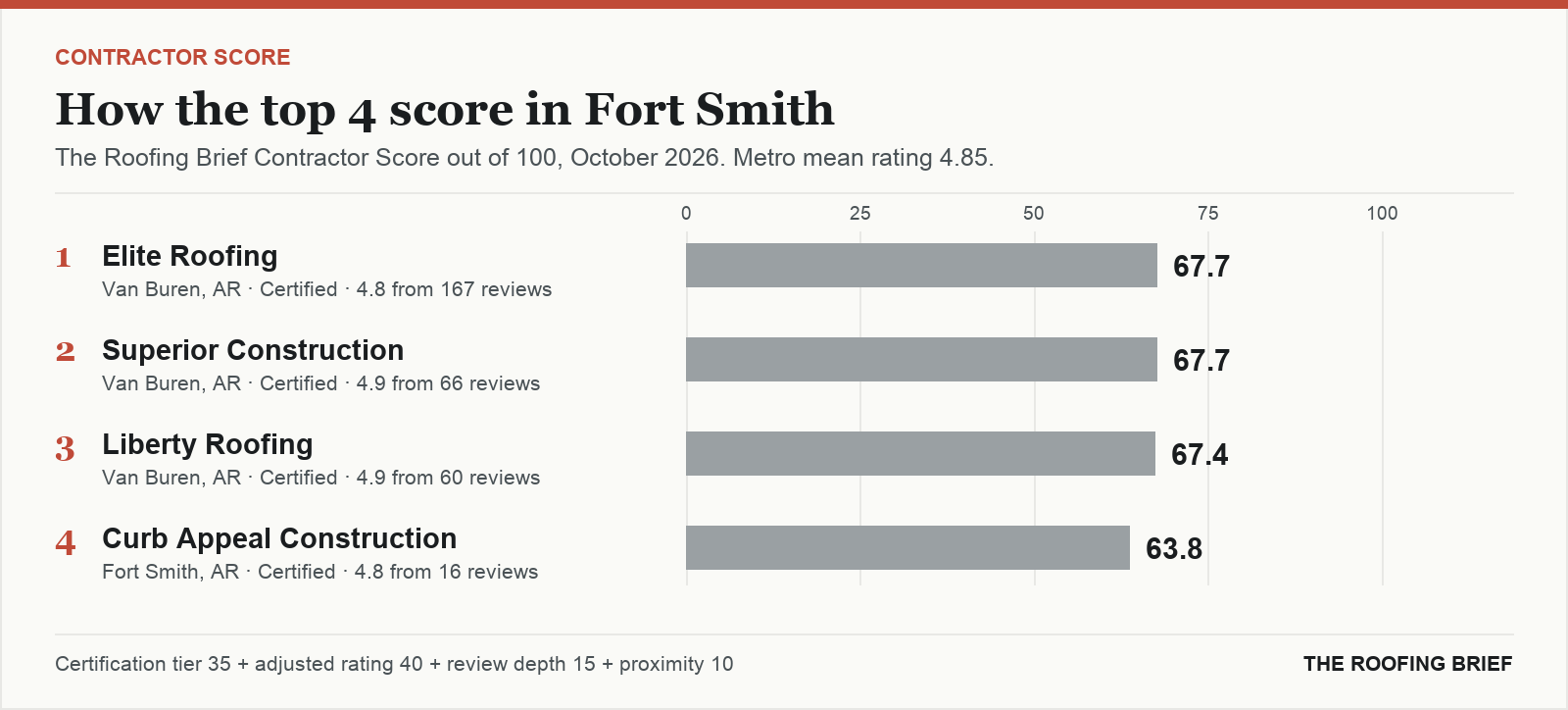Click the axis label '50'
This screenshot has width=1568, height=710.
[x=1034, y=214]
